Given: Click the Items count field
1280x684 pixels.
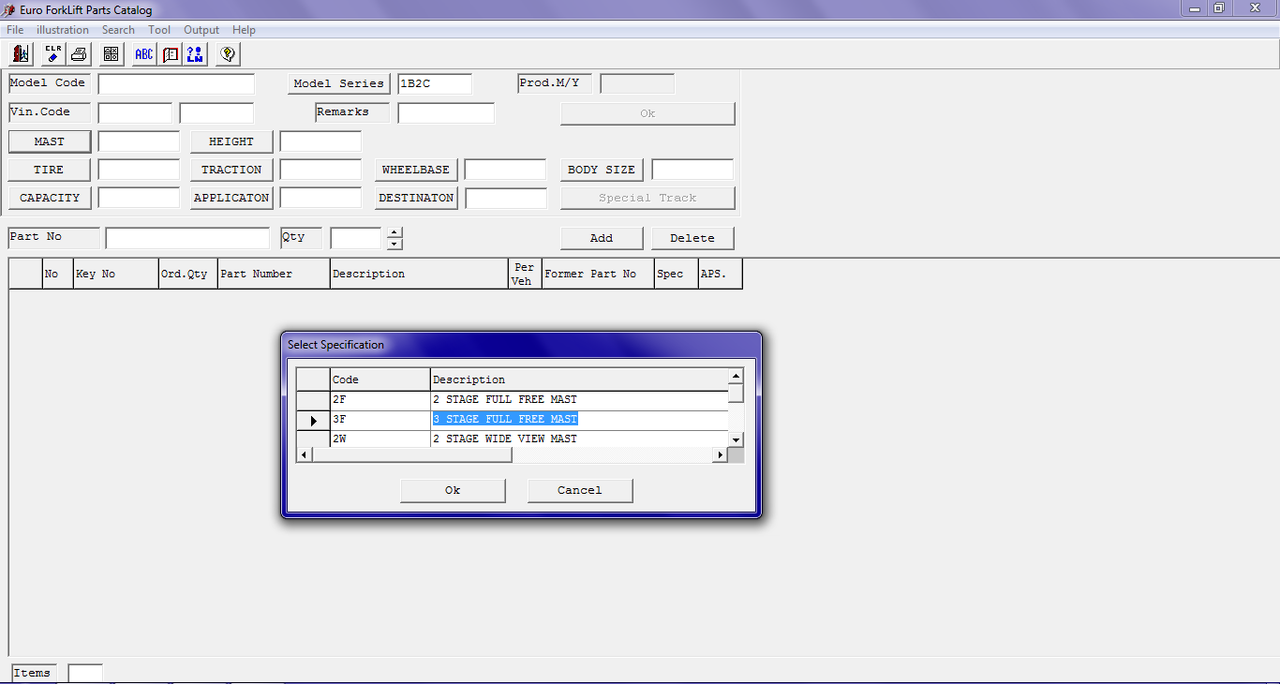Looking at the screenshot, I should tap(85, 673).
